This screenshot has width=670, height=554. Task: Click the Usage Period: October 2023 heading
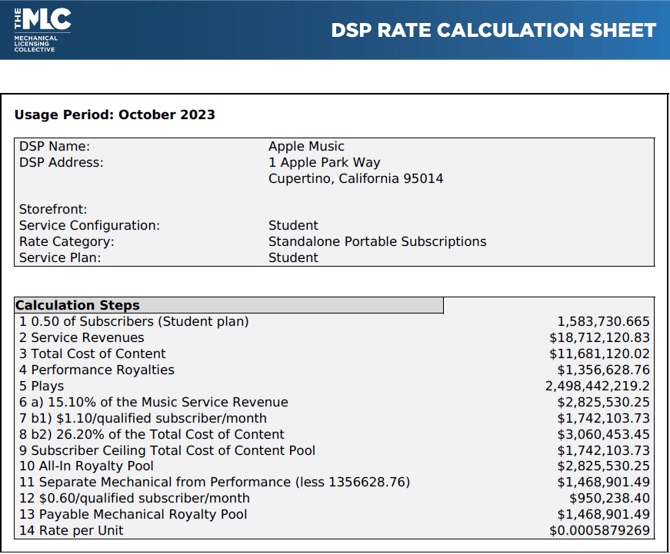114,115
